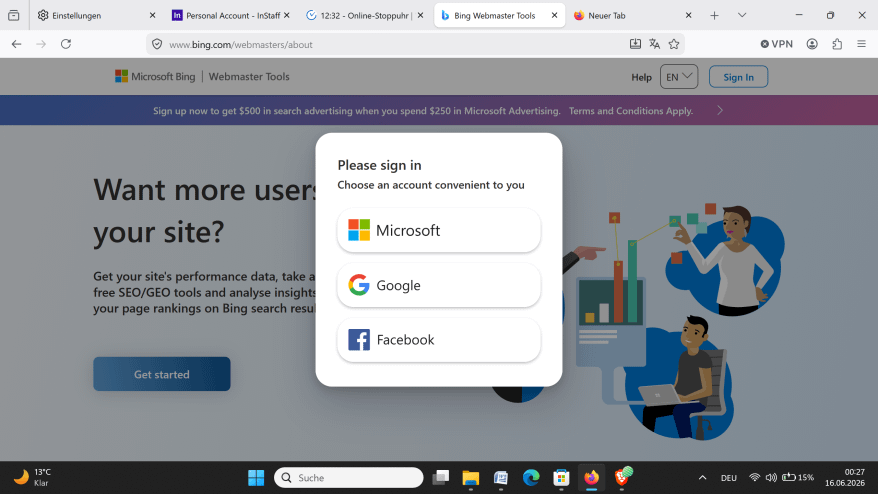Choose the Google sign-in option
Screen dimensions: 878x494
click(438, 285)
